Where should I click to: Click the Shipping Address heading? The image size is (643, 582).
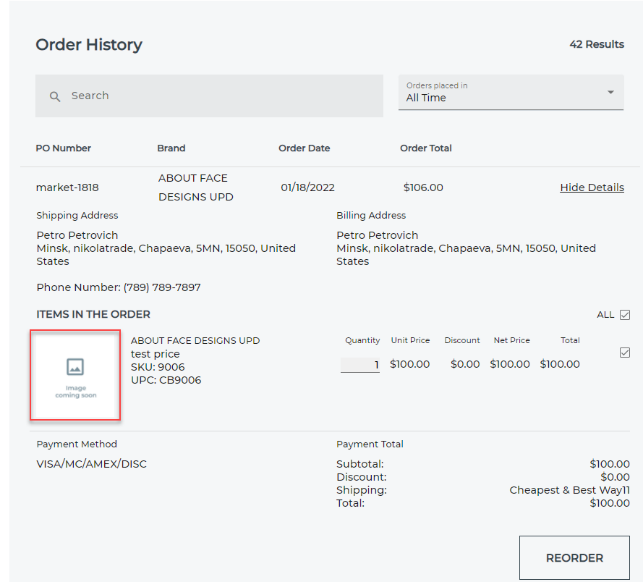point(77,215)
